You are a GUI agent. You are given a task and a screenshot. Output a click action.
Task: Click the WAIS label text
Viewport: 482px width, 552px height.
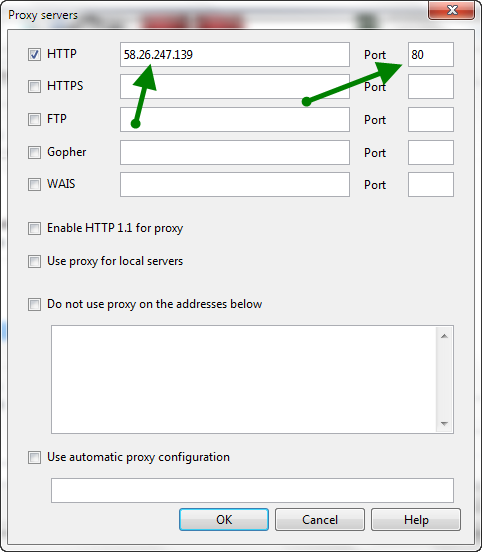[x=61, y=184]
